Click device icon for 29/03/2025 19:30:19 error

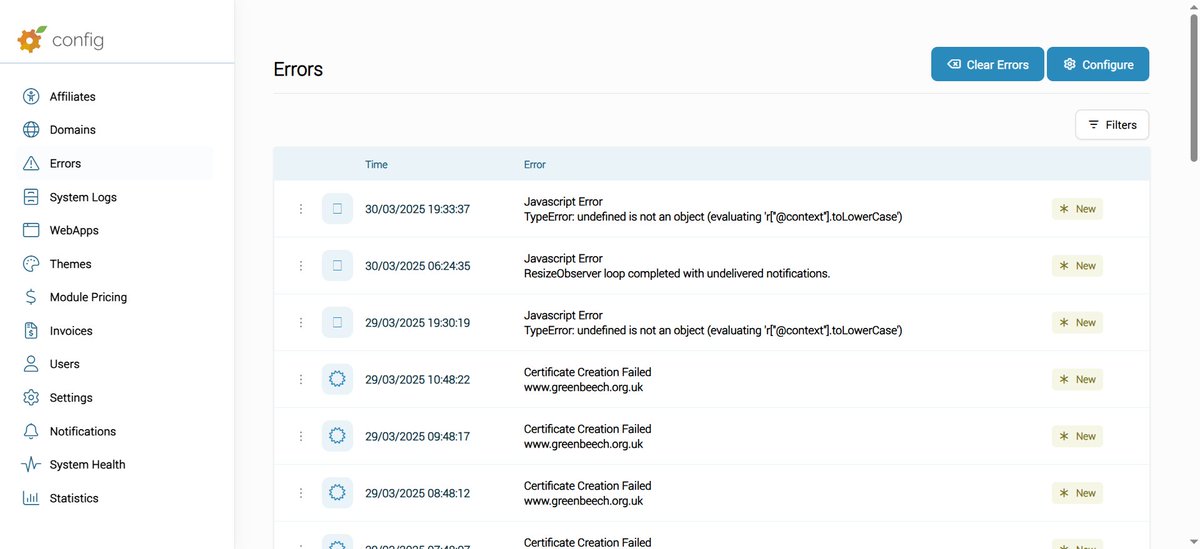pyautogui.click(x=337, y=323)
